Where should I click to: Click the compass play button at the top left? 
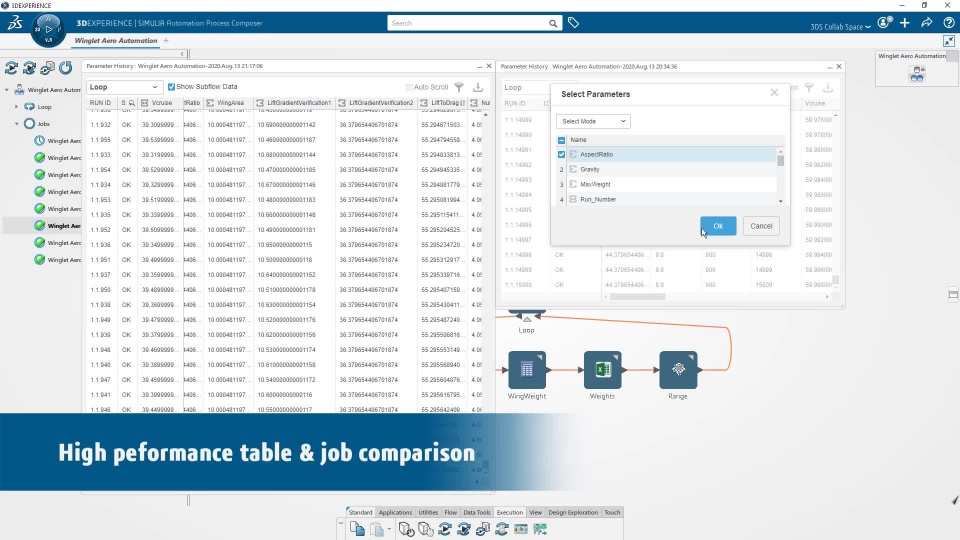[48, 29]
